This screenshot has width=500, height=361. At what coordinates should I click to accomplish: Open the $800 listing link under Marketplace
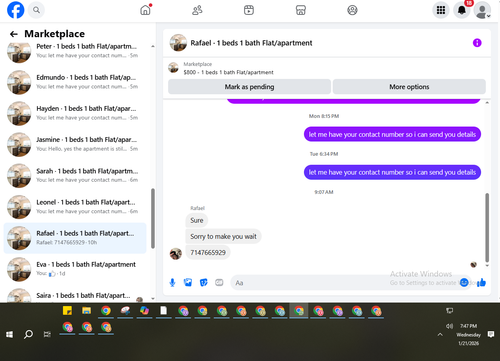(228, 72)
